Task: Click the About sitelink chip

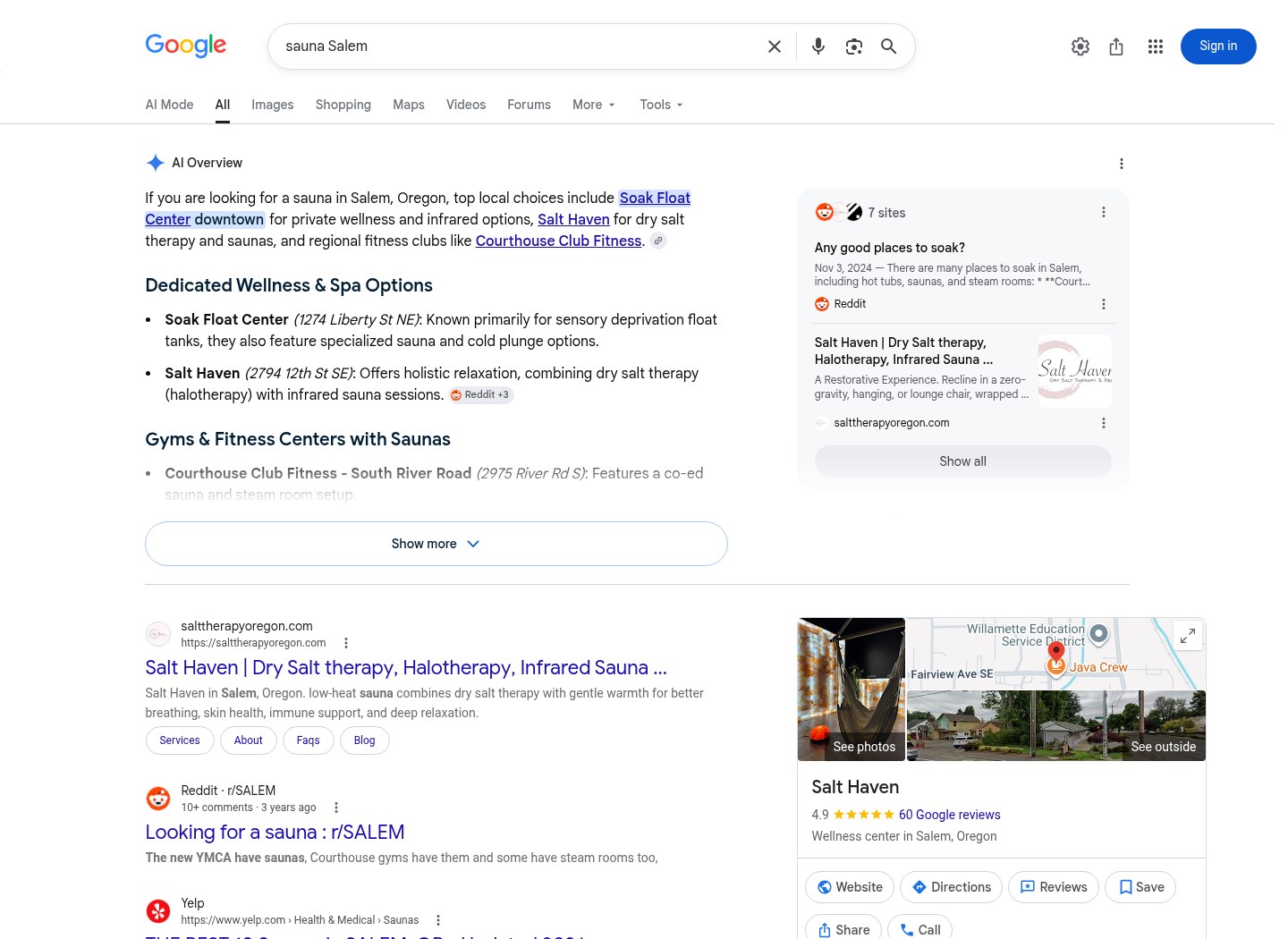Action: pos(249,740)
